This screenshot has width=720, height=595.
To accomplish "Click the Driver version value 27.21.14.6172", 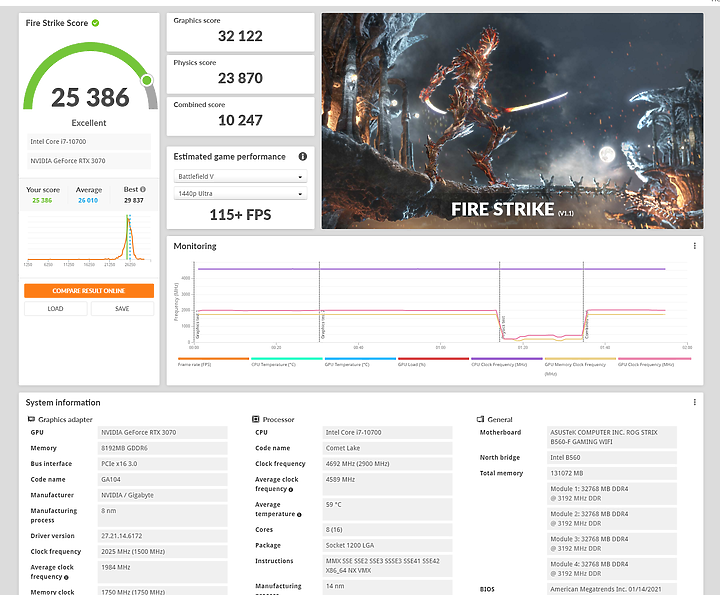I will 163,536.
